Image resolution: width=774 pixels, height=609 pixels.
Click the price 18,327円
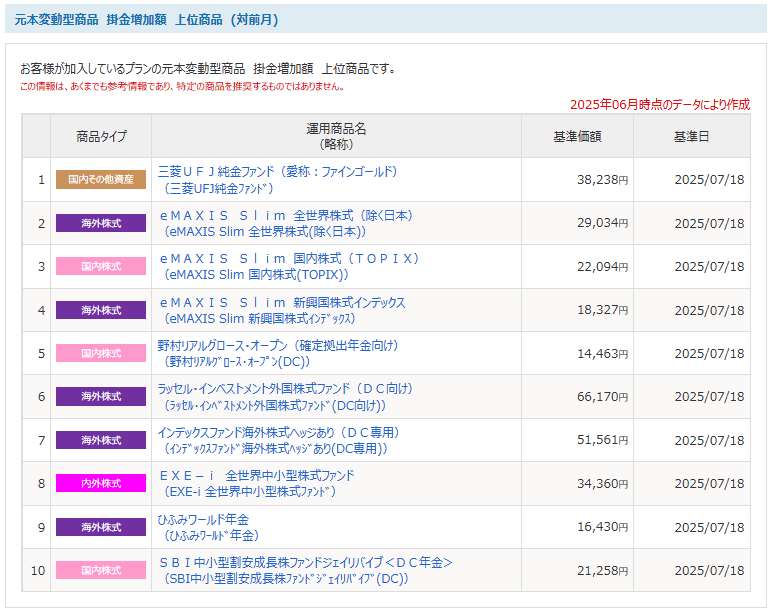(x=602, y=310)
